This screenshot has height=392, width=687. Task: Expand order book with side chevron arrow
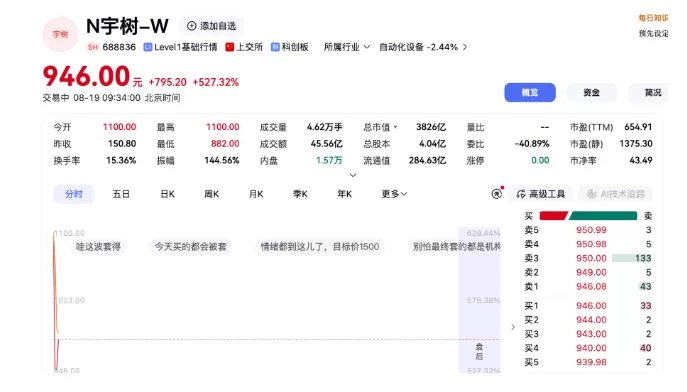coord(513,327)
